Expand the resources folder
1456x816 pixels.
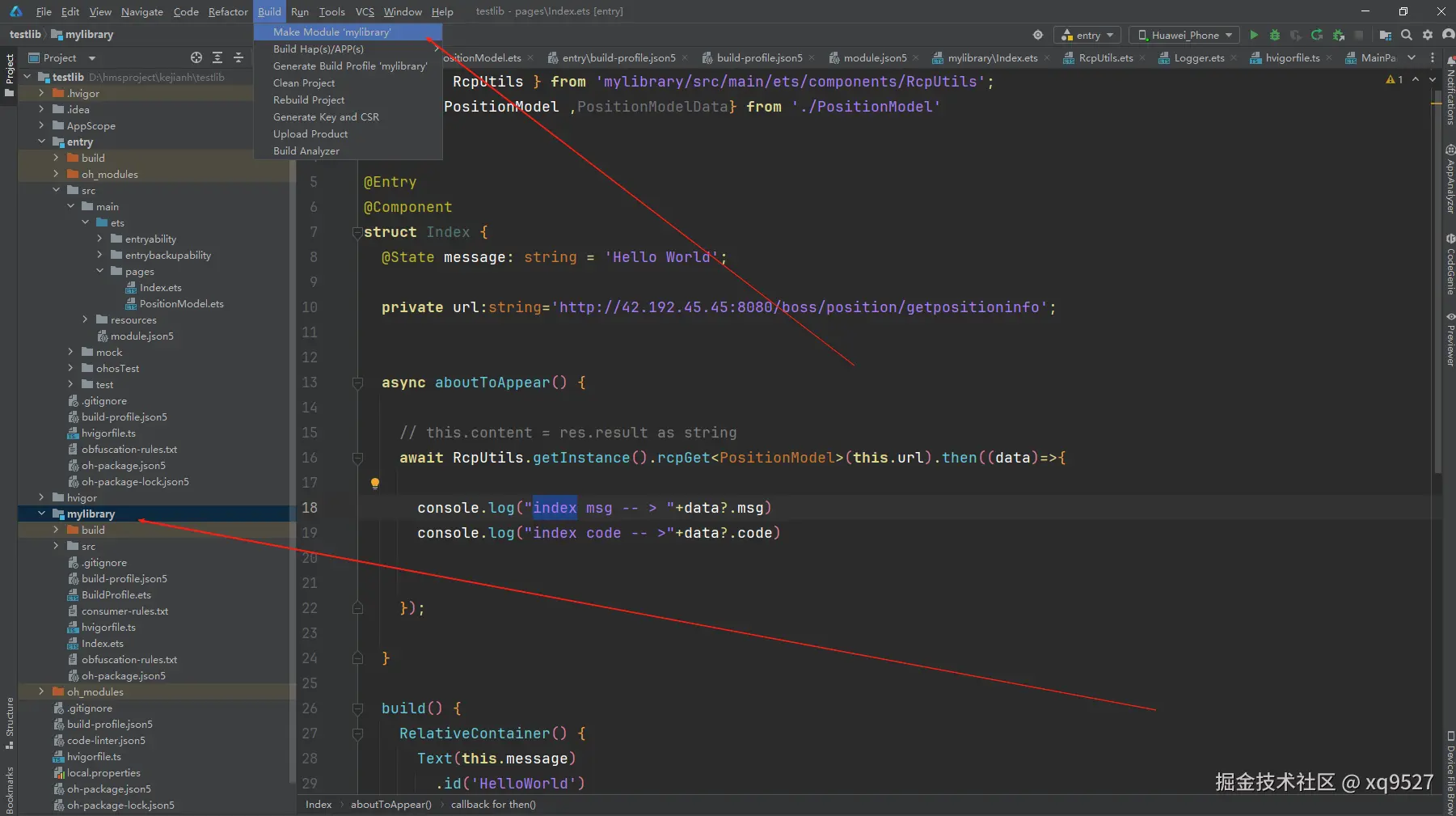point(86,319)
